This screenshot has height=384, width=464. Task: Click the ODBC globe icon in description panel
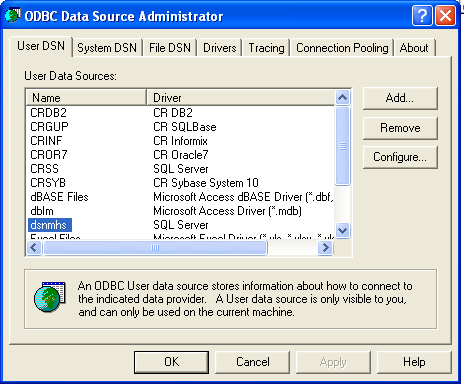point(49,297)
